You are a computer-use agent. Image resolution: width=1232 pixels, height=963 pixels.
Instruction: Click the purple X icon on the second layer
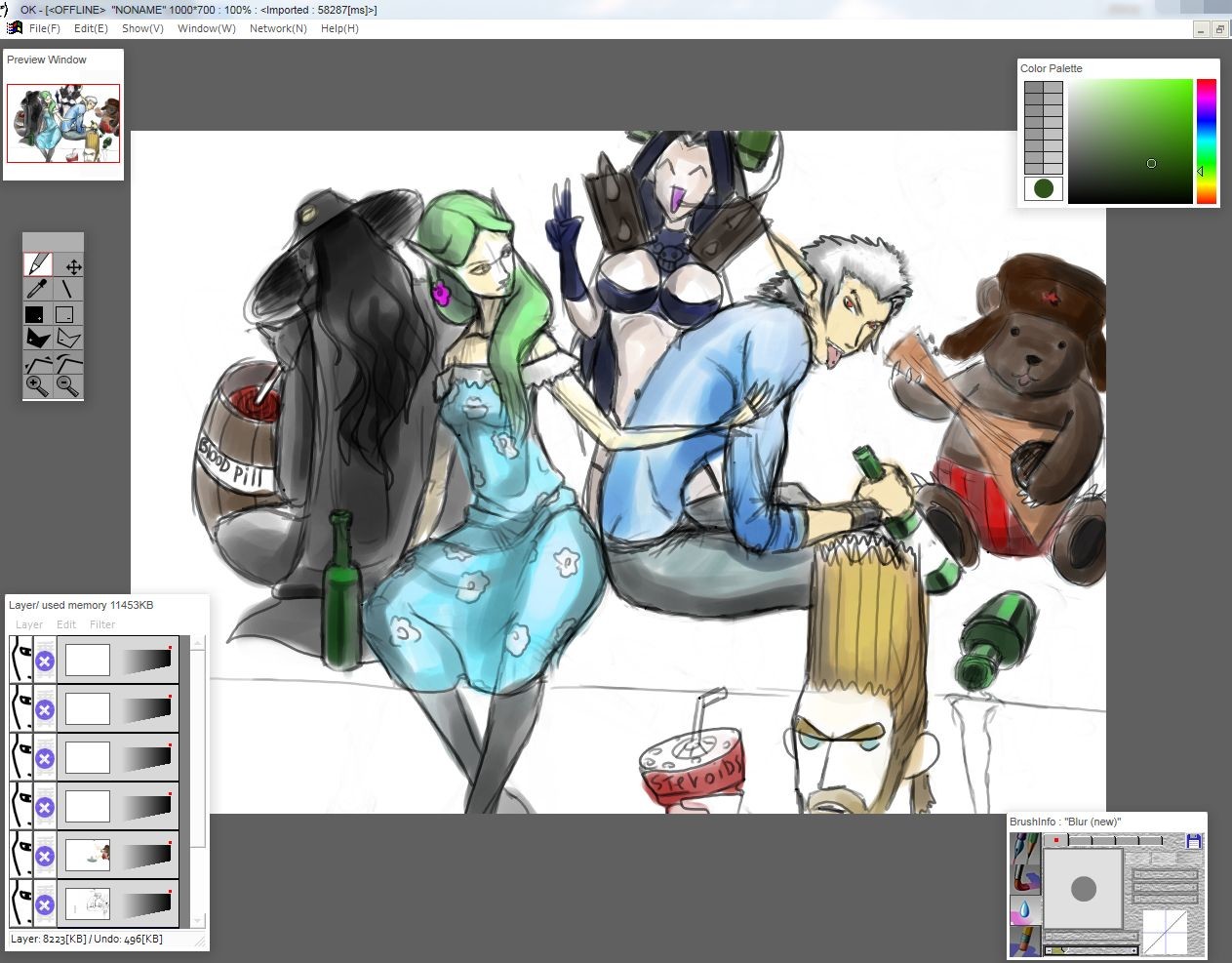pos(44,710)
